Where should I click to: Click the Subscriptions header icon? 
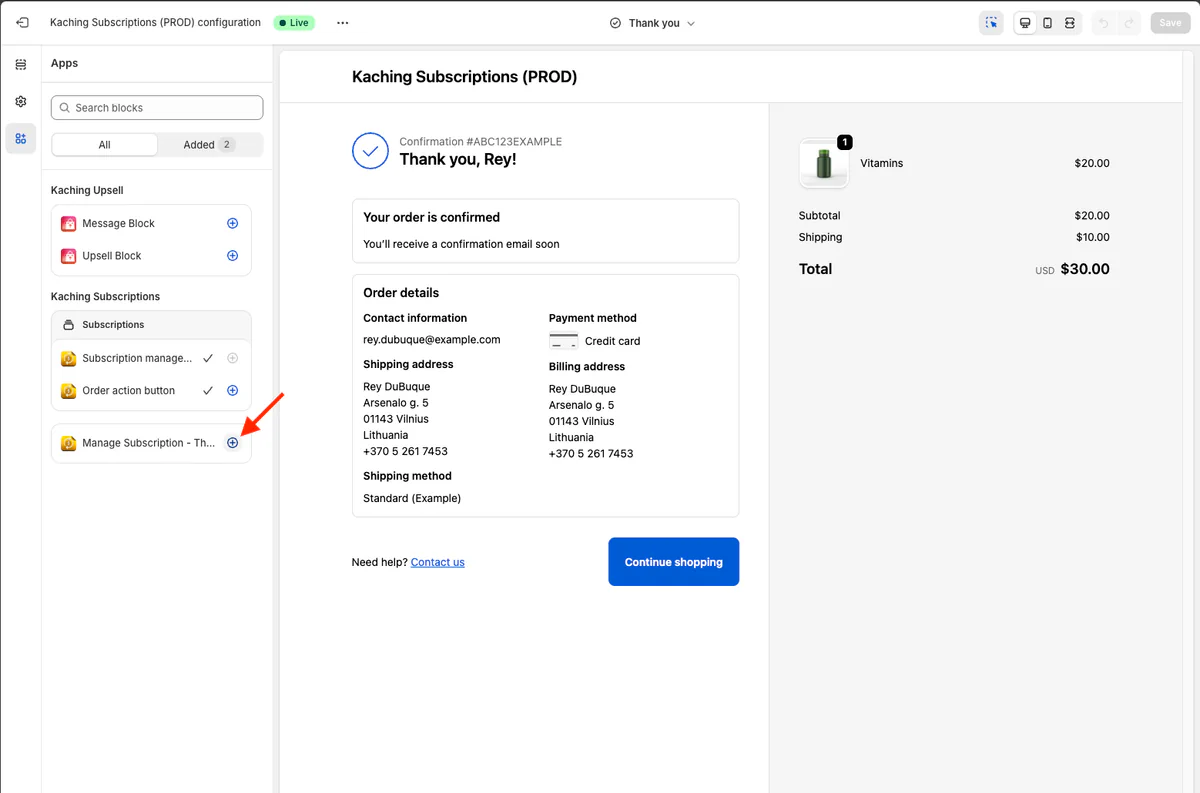coord(68,325)
